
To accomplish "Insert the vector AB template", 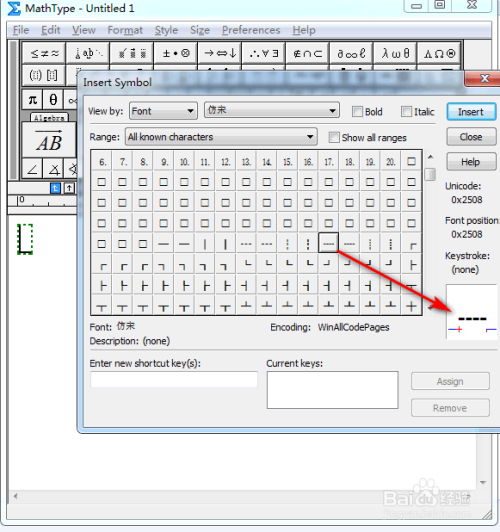I will tap(49, 140).
